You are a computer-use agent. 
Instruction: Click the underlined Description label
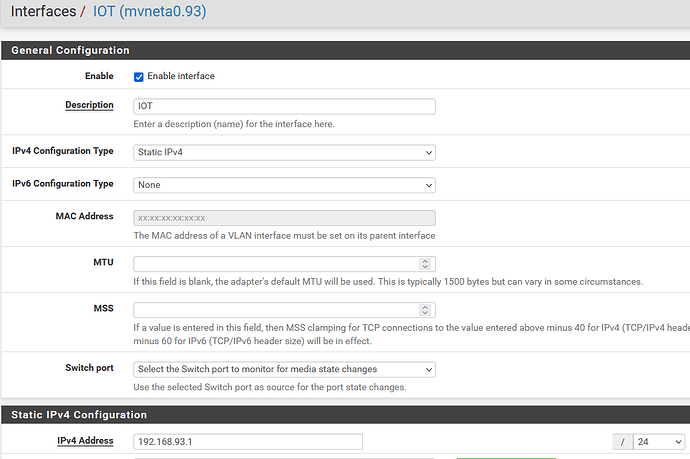click(x=89, y=105)
